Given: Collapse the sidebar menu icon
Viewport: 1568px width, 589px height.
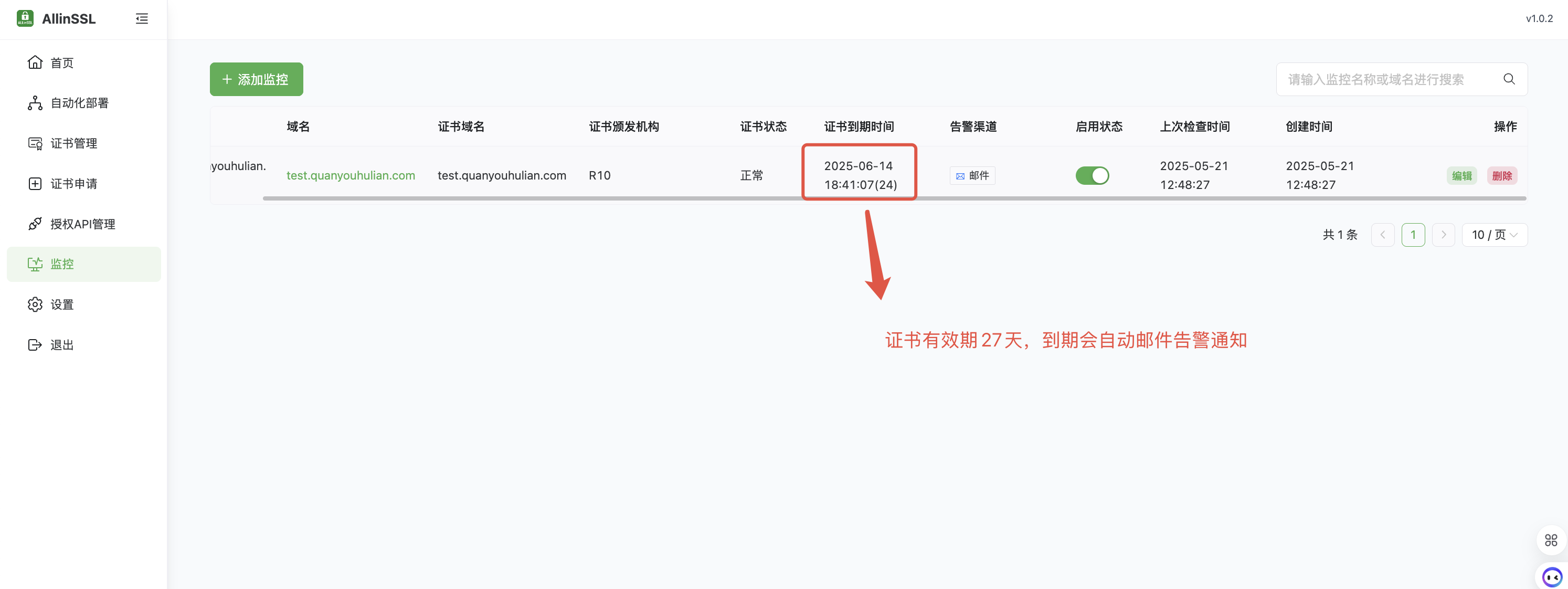Looking at the screenshot, I should pyautogui.click(x=141, y=19).
